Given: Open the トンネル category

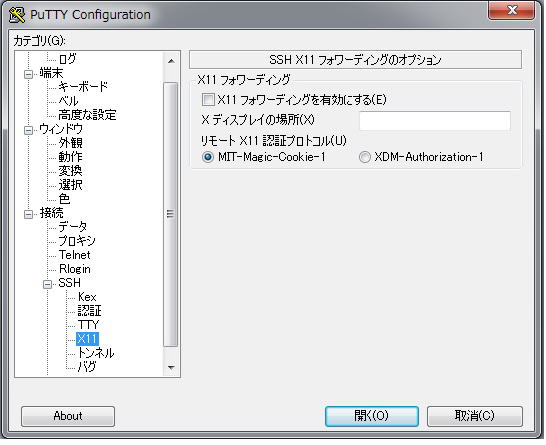Looking at the screenshot, I should [95, 353].
